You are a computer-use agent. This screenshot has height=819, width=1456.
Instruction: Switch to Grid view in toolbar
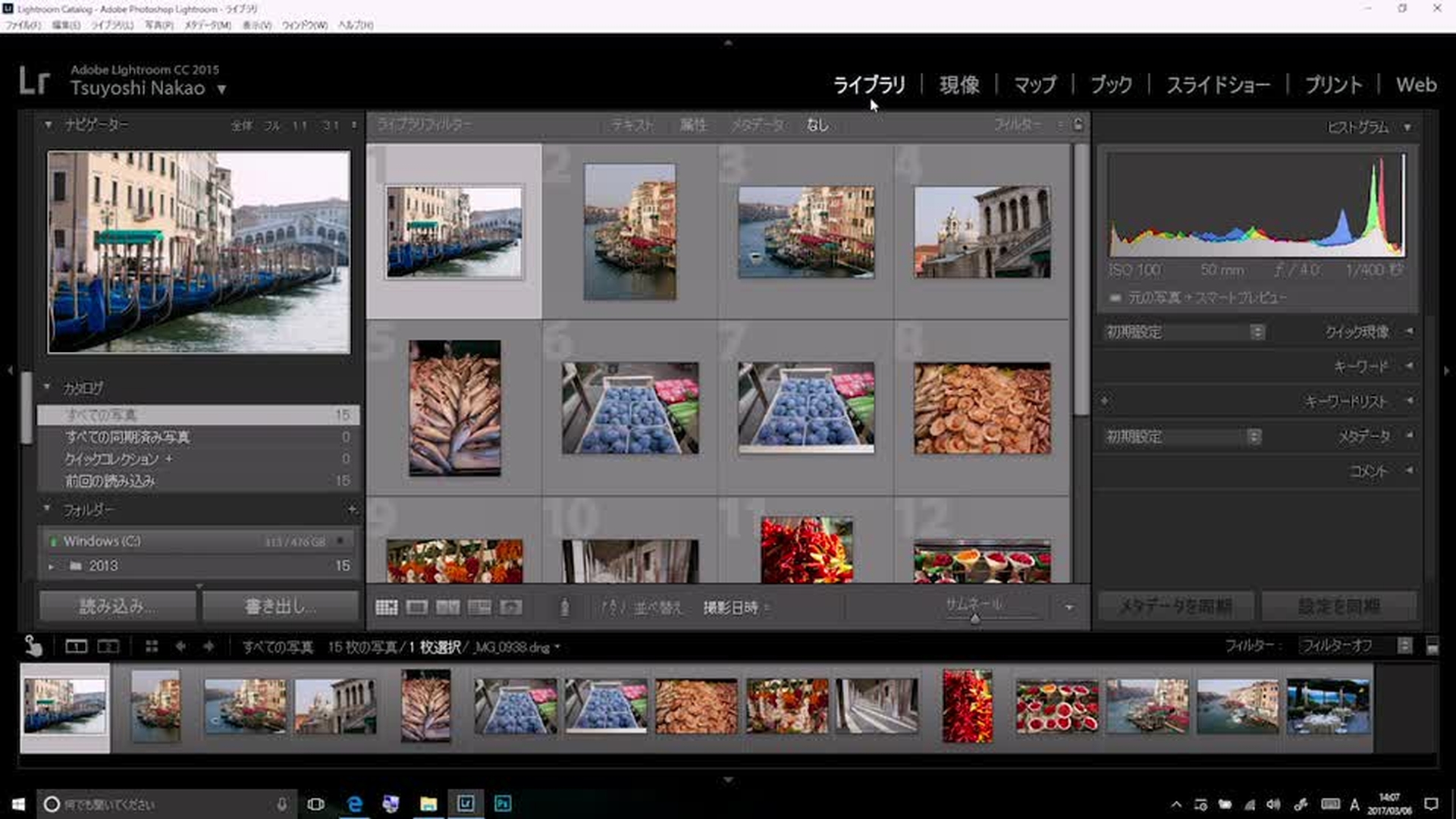[x=387, y=607]
